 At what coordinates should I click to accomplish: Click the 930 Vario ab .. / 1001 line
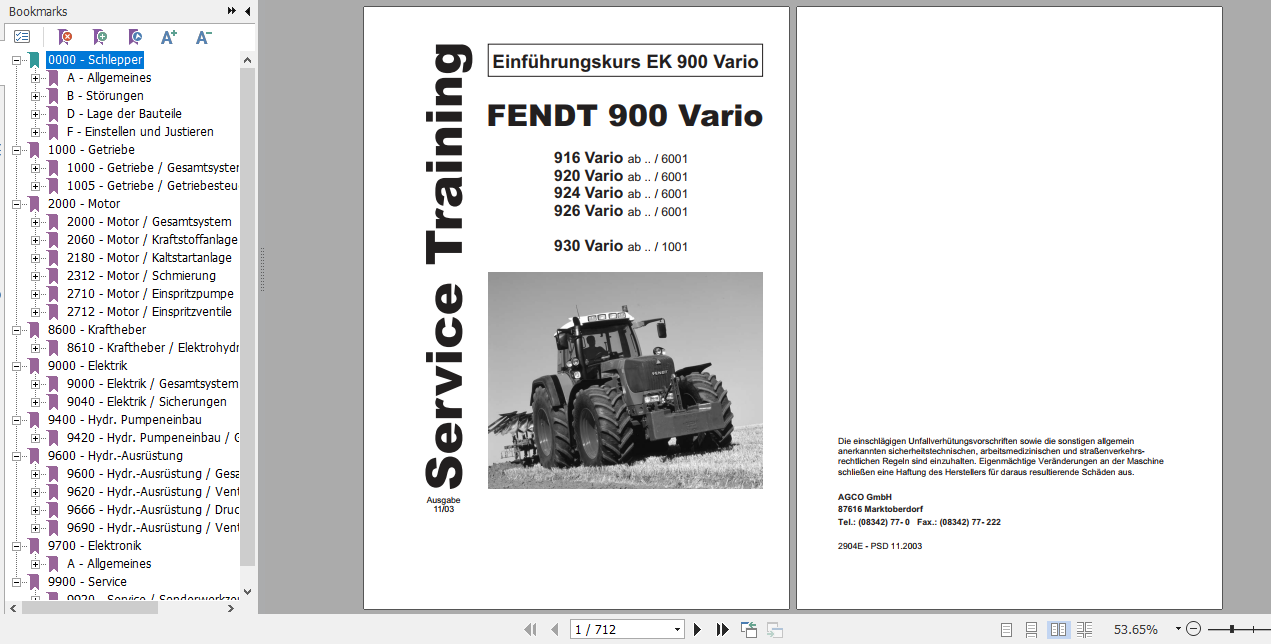(x=621, y=246)
